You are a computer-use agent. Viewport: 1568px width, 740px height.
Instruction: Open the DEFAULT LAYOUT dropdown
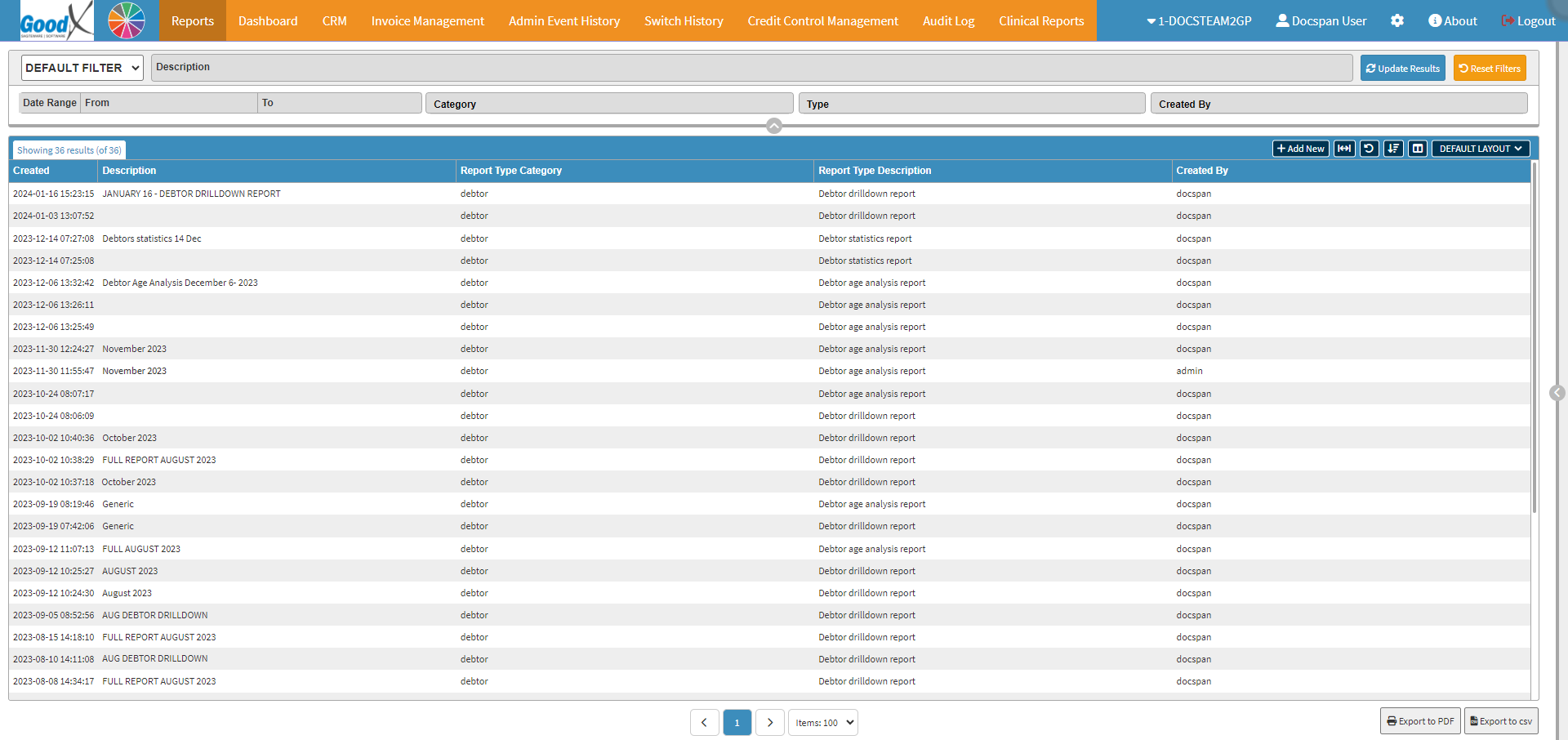1480,149
